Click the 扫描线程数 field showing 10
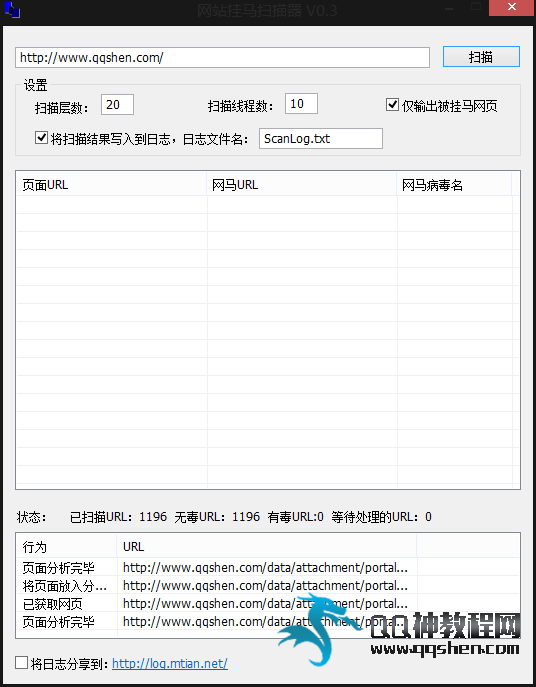 click(x=301, y=104)
